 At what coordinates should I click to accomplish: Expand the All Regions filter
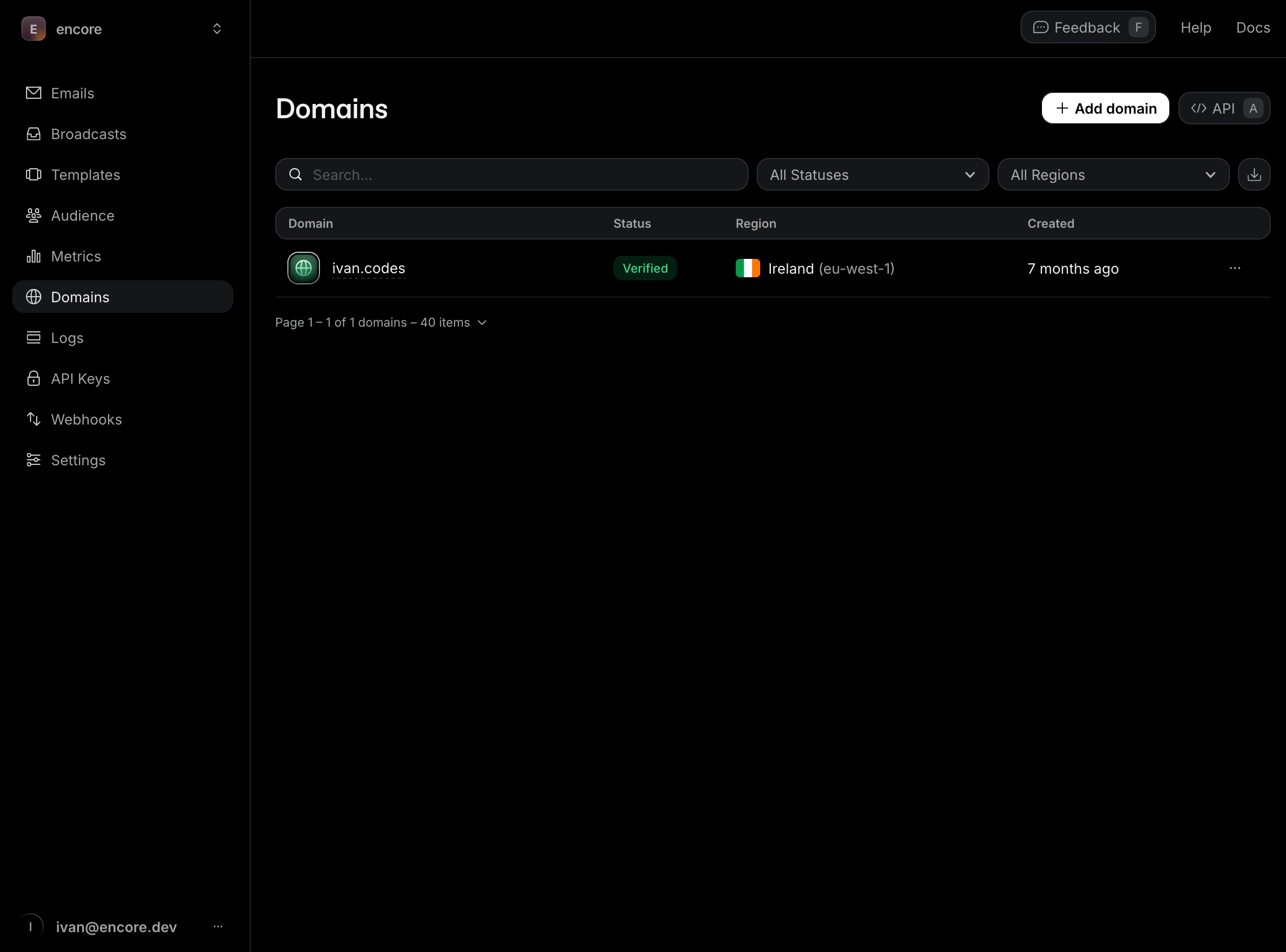[x=1113, y=174]
